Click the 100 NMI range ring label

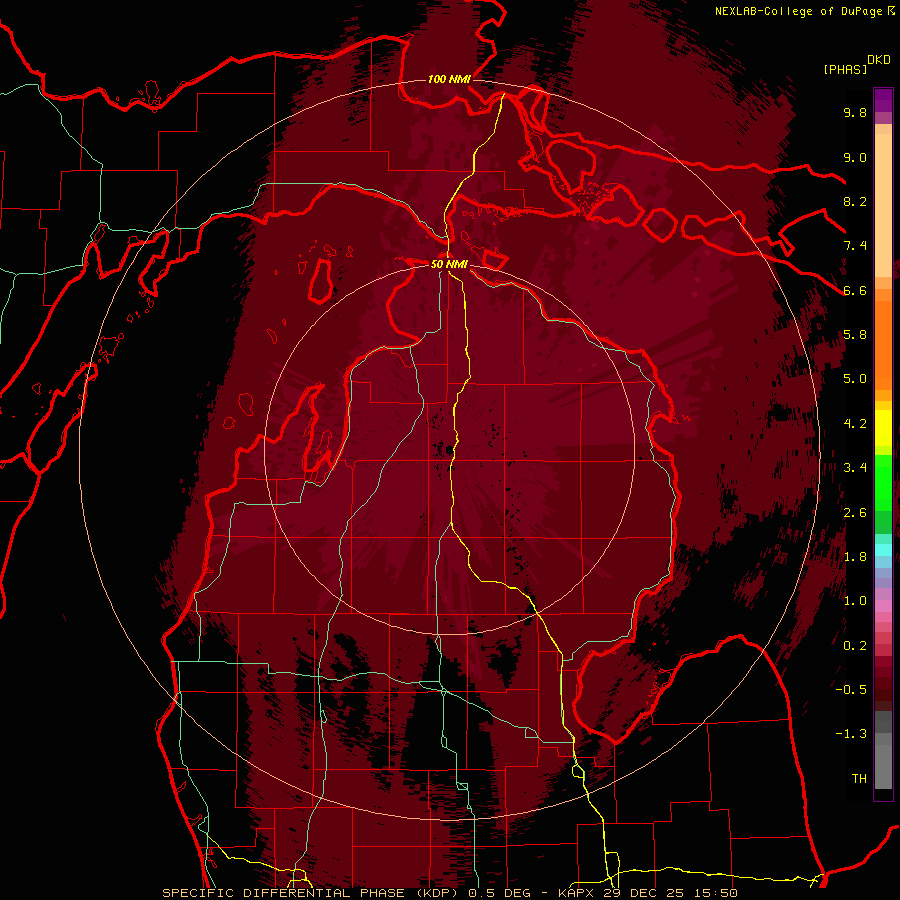click(x=449, y=79)
